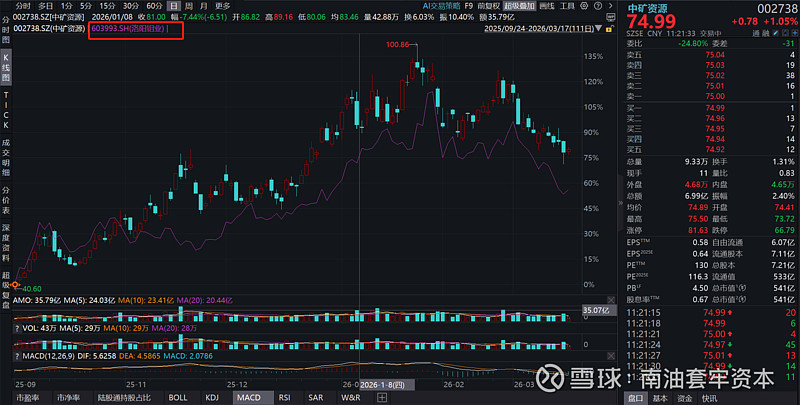Viewport: 800px width, 405px height.
Task: Switch indicator to 市净率
Action: tap(67, 397)
